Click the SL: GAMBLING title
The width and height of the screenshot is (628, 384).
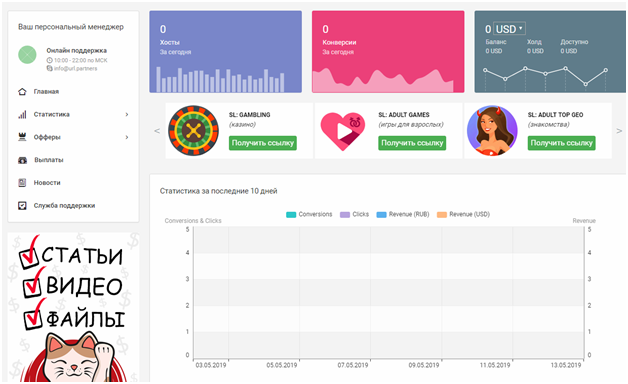point(250,115)
